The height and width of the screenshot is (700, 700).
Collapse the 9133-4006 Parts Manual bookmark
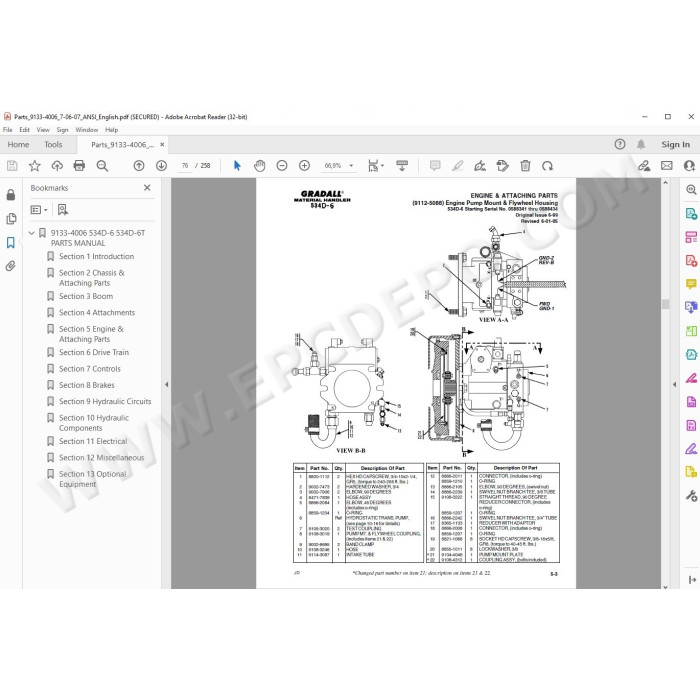click(x=32, y=233)
